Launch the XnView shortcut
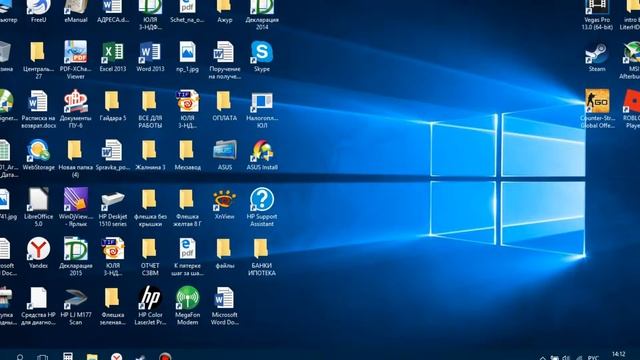The width and height of the screenshot is (640, 360). (224, 204)
